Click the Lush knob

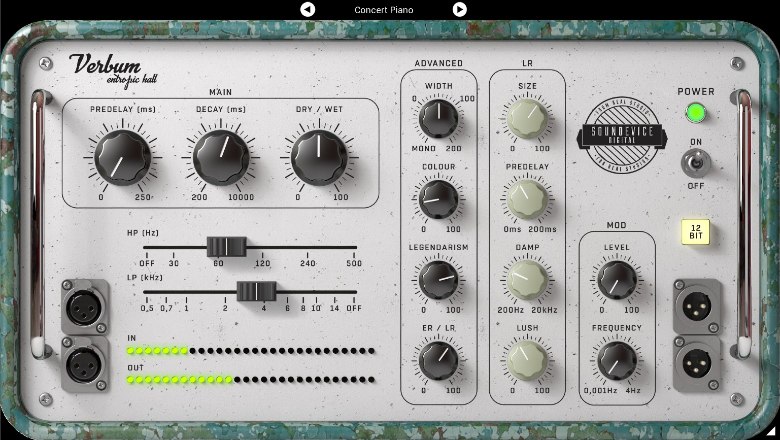[527, 360]
